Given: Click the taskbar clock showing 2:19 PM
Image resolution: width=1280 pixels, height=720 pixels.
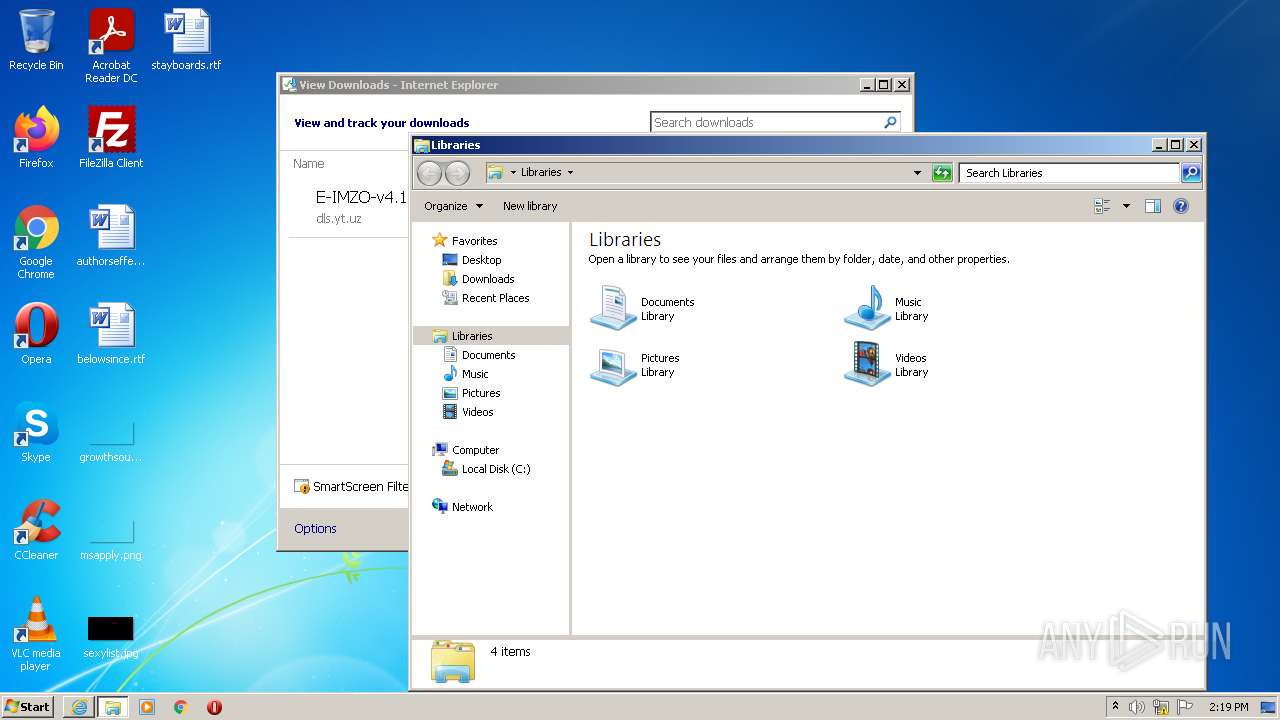Looking at the screenshot, I should click(1228, 707).
